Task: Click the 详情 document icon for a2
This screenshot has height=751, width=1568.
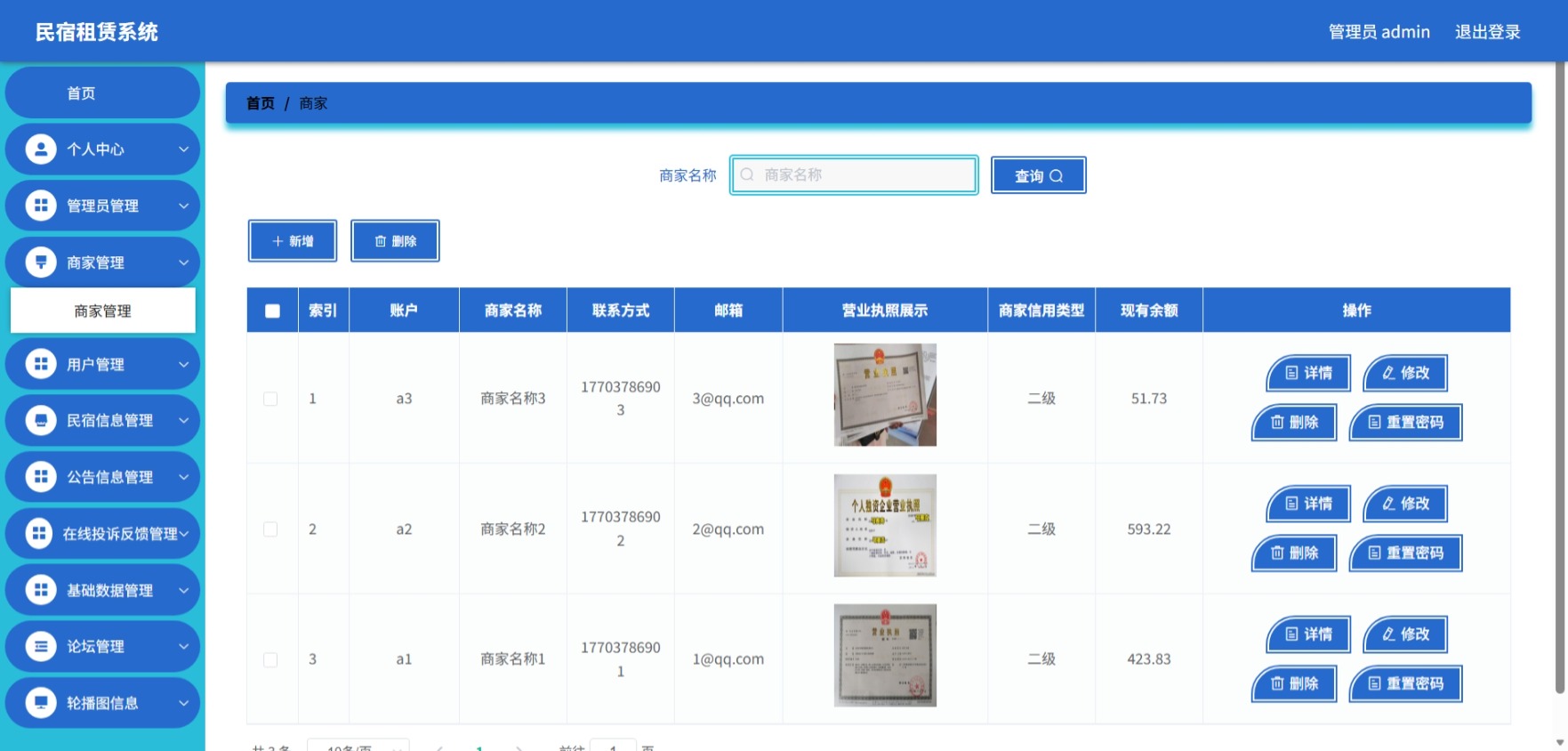Action: pos(1291,504)
